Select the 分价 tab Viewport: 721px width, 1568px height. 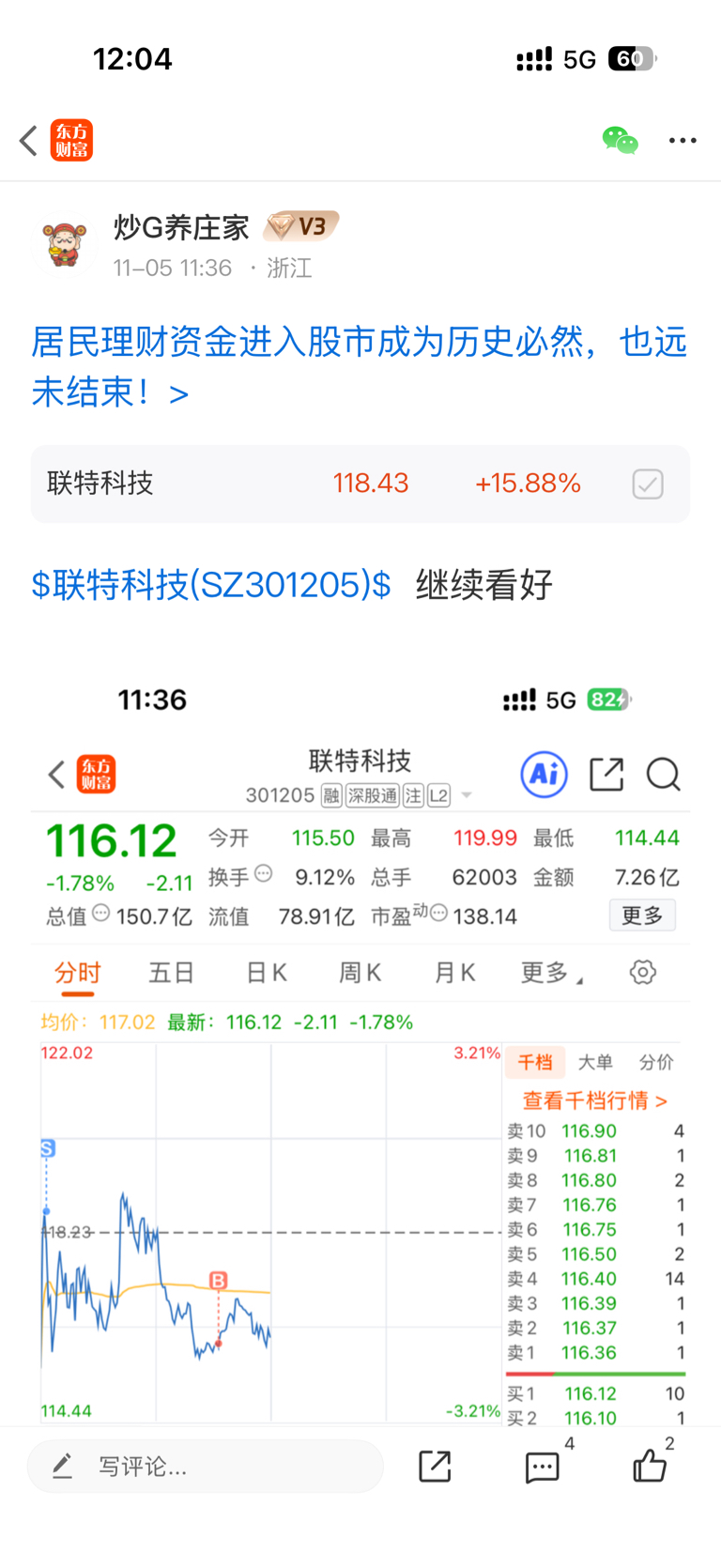pos(656,1062)
